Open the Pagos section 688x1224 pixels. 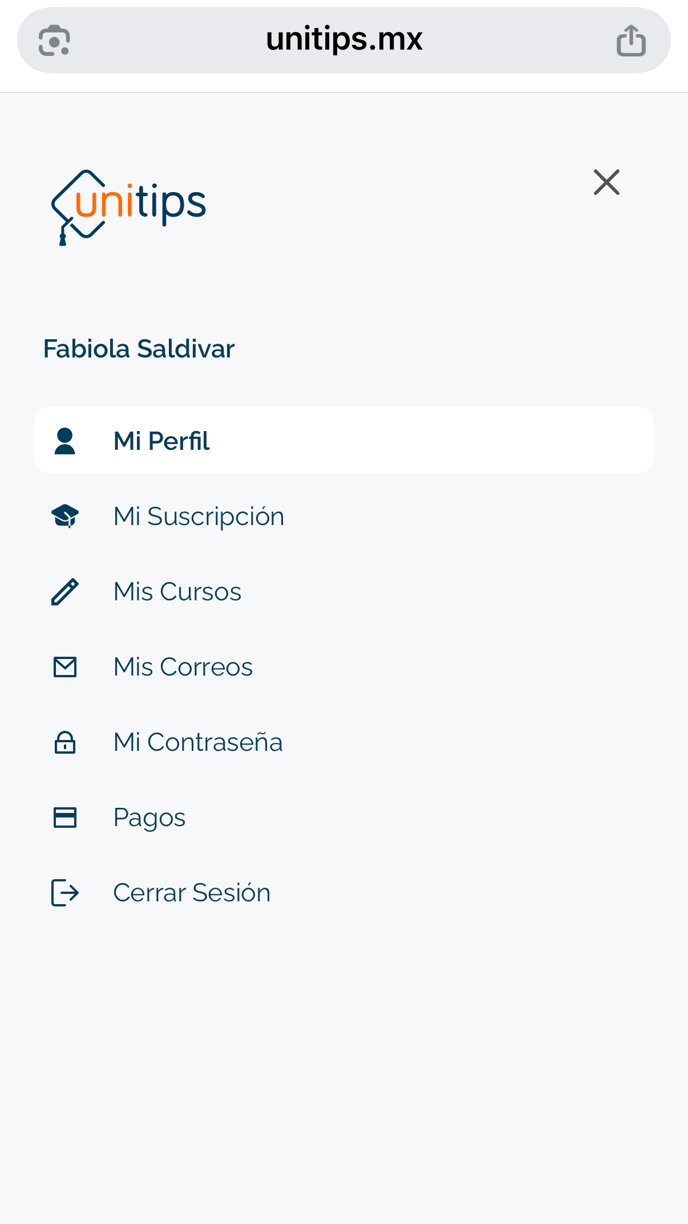[x=149, y=818]
